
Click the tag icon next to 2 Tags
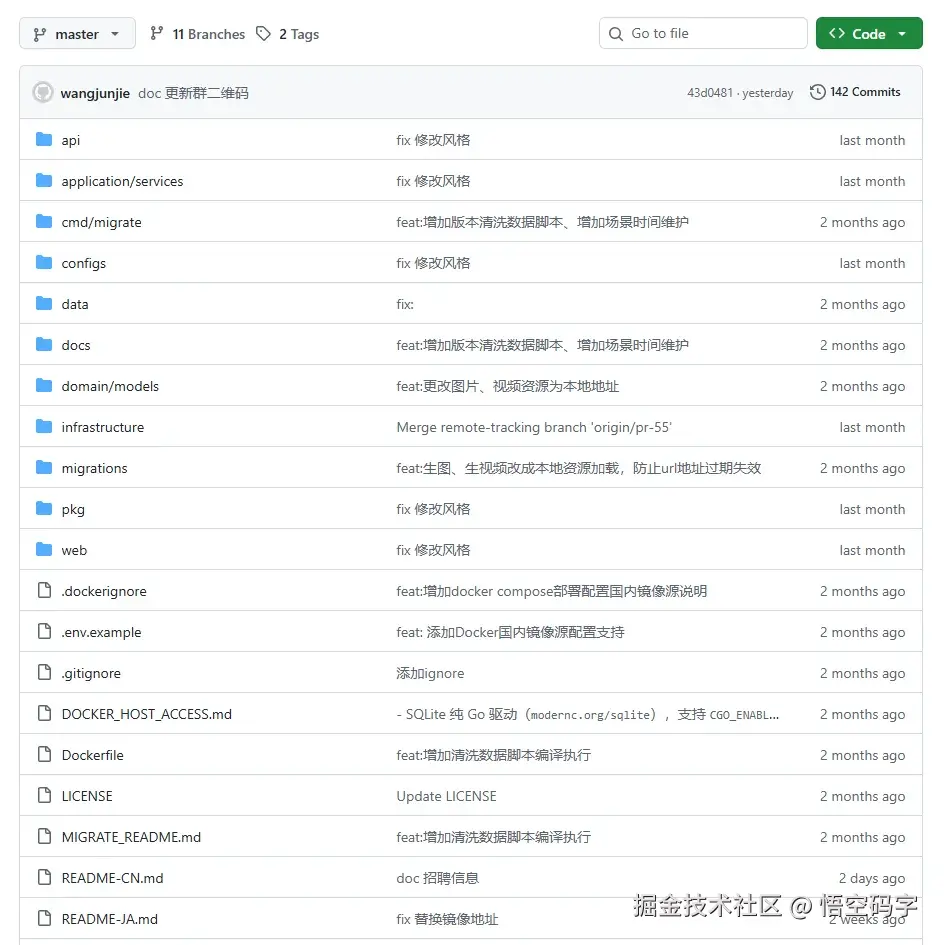(262, 33)
